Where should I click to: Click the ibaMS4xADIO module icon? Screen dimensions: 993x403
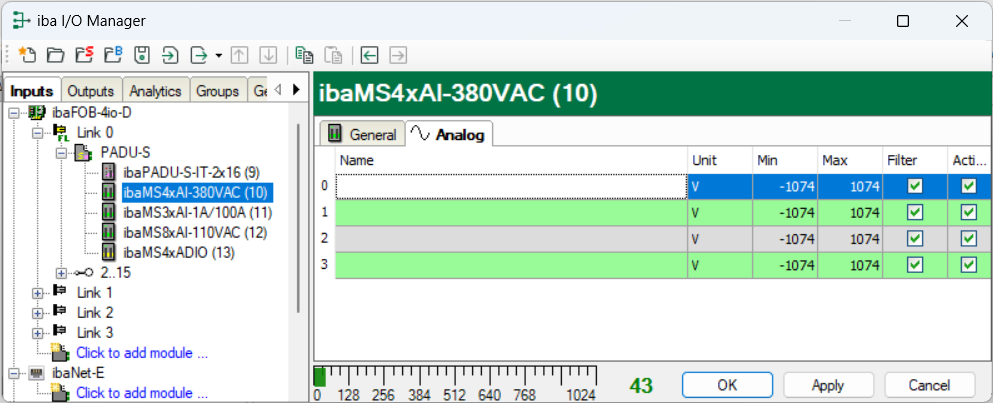click(x=109, y=252)
